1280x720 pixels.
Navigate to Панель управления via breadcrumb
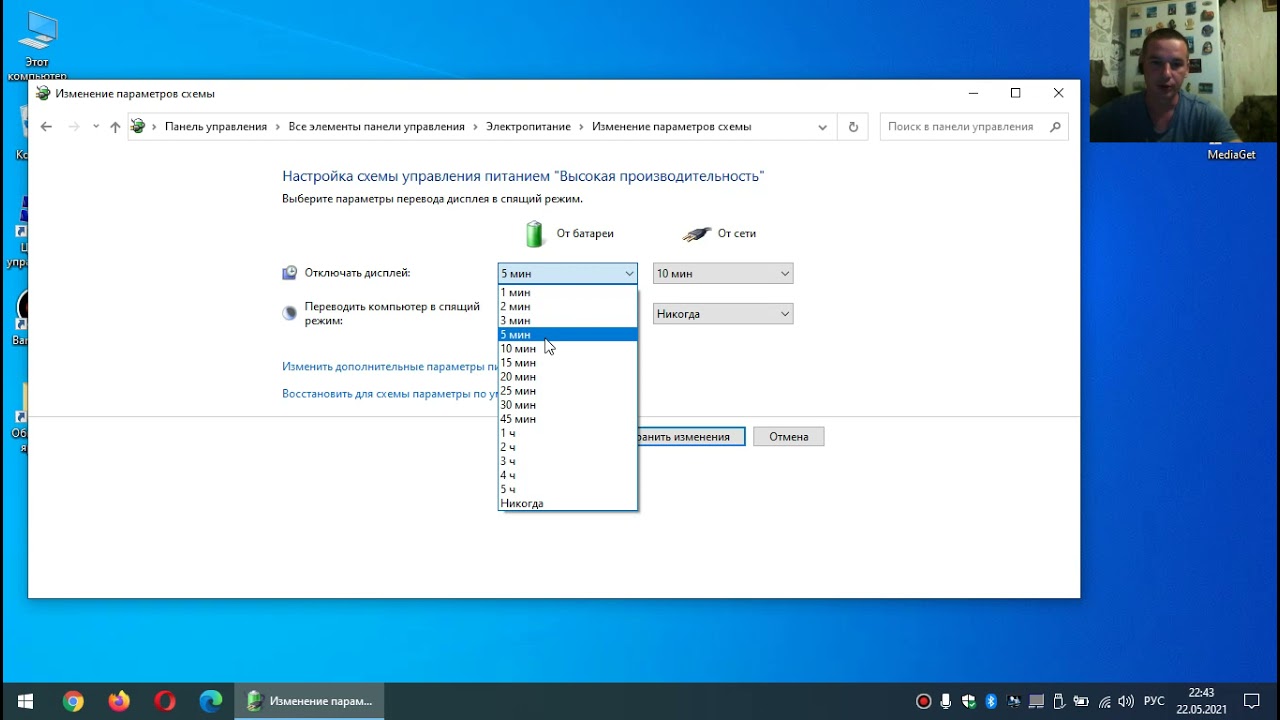pos(220,126)
